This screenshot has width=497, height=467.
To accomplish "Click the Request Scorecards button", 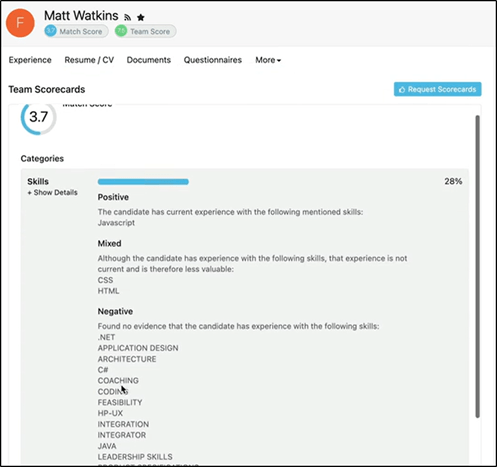I will [437, 89].
